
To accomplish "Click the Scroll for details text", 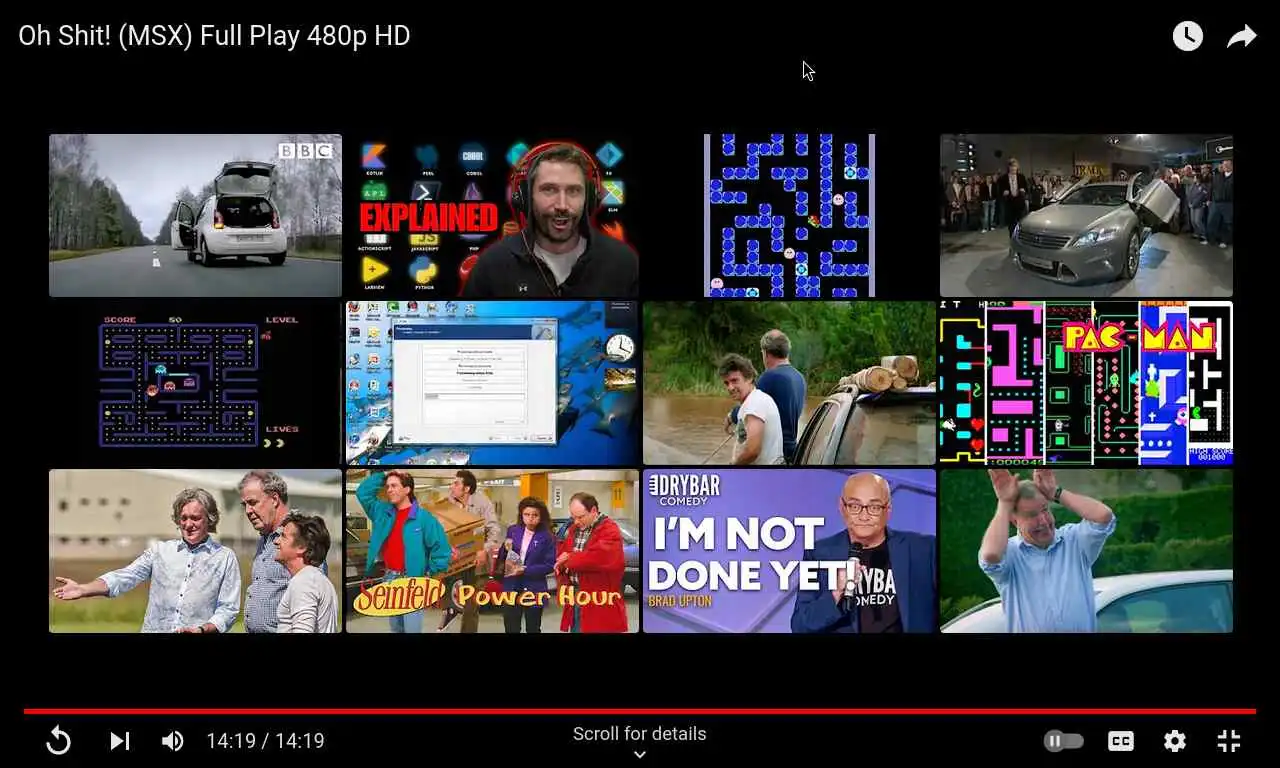I will 640,734.
